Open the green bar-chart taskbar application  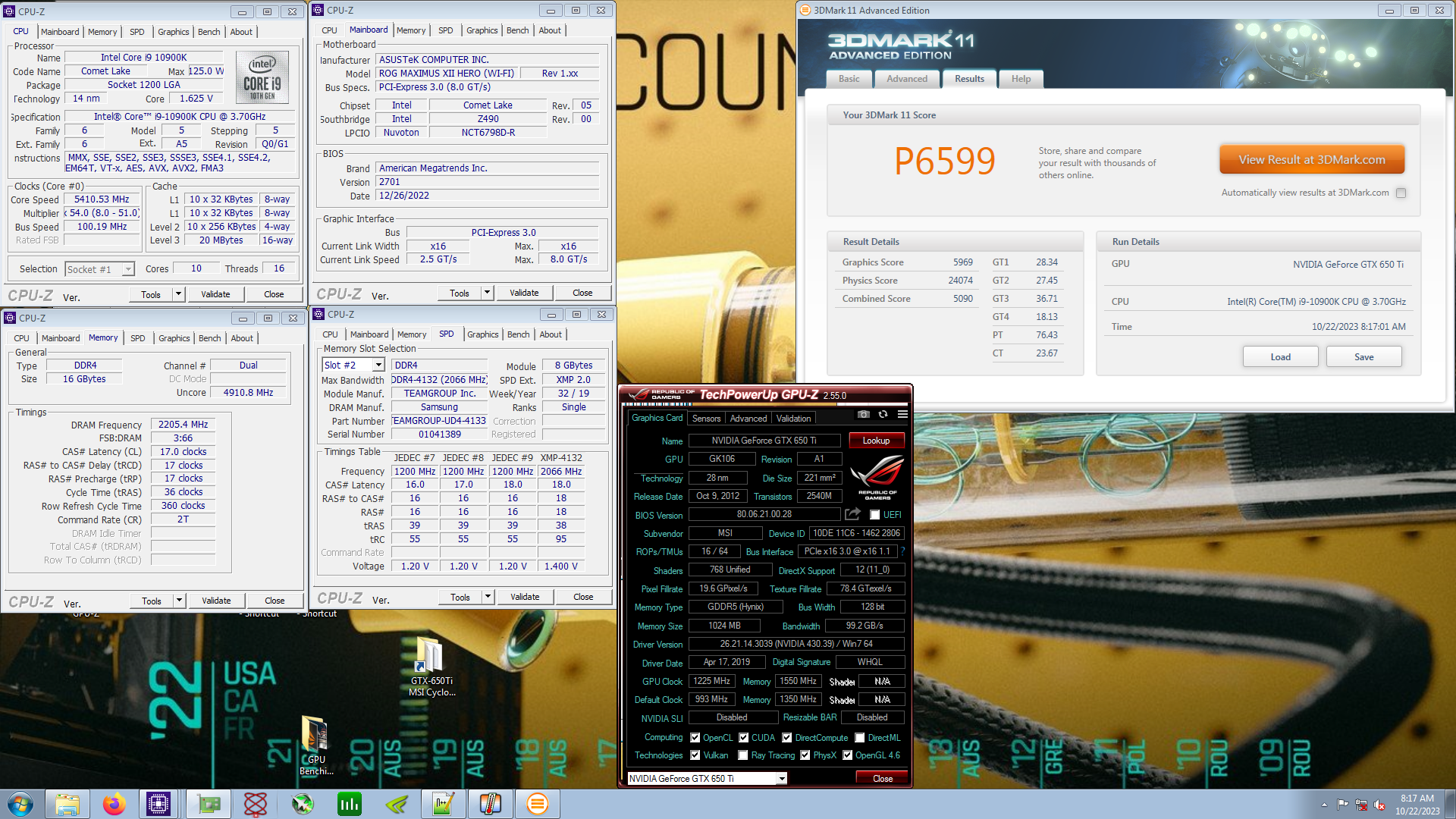(350, 804)
